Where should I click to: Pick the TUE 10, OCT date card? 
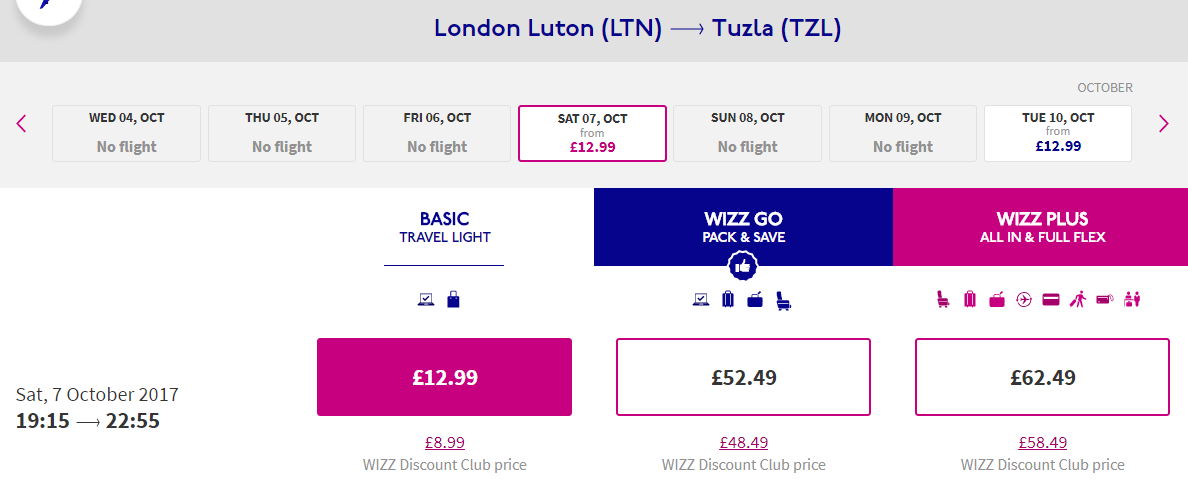coord(1058,133)
